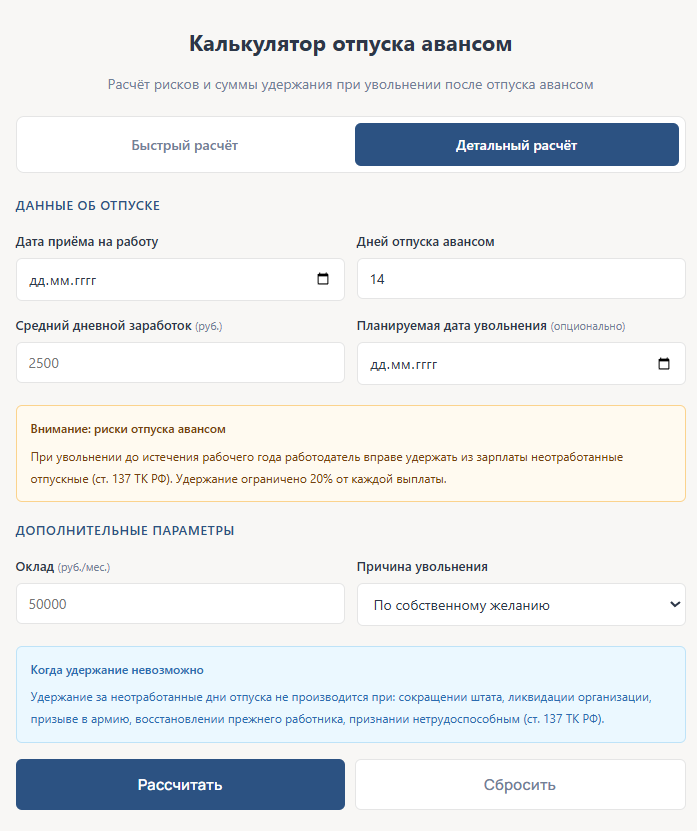Click the Сбросить reset button
Screen dimensions: 697x831
coord(519,784)
